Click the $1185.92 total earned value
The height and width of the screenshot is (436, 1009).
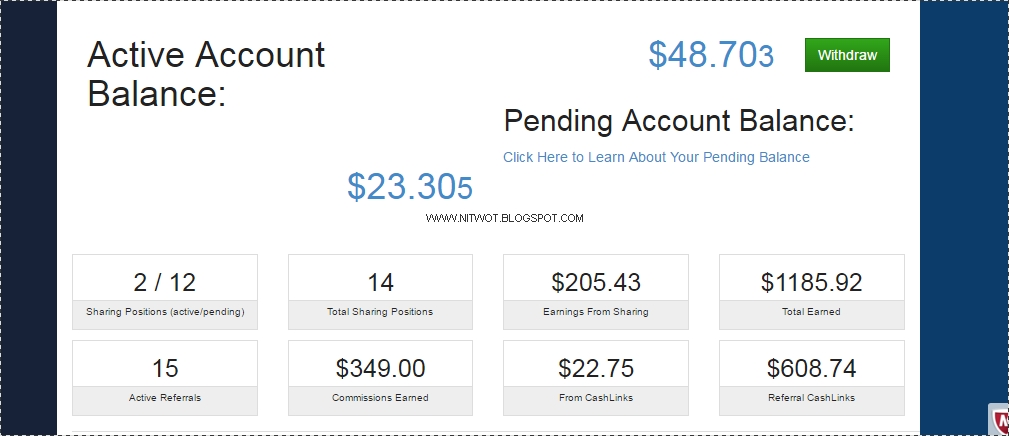tap(811, 282)
